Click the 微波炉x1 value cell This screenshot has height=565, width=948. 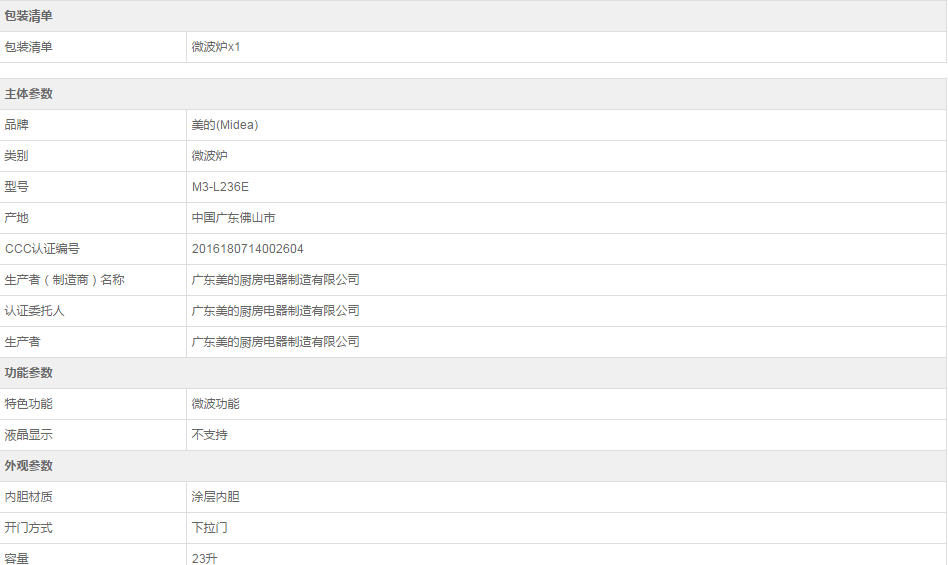pyautogui.click(x=567, y=47)
